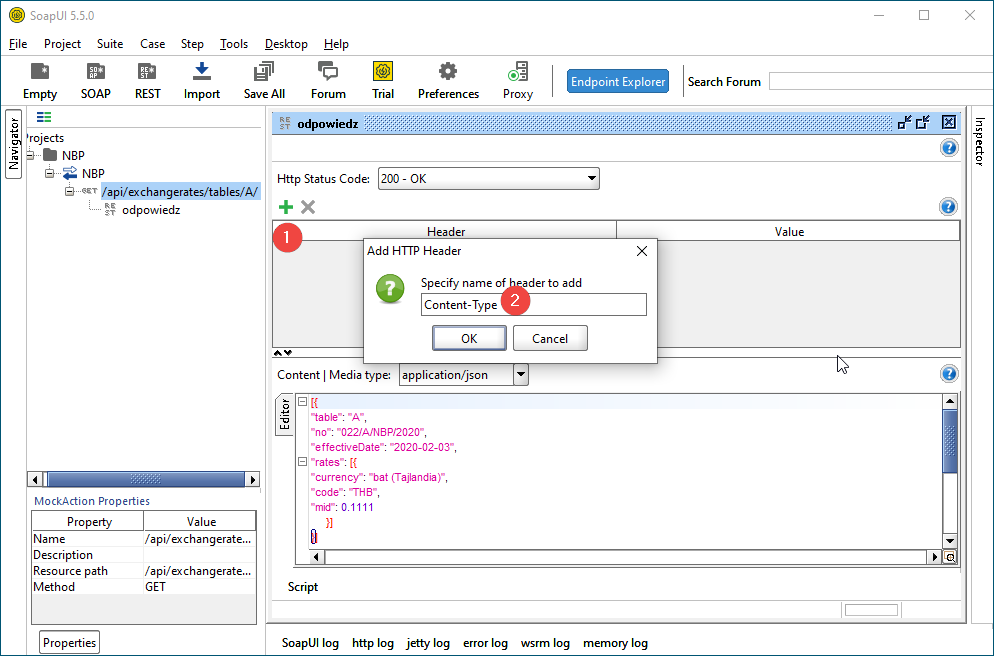
Task: Confirm header name with OK
Action: tap(469, 338)
